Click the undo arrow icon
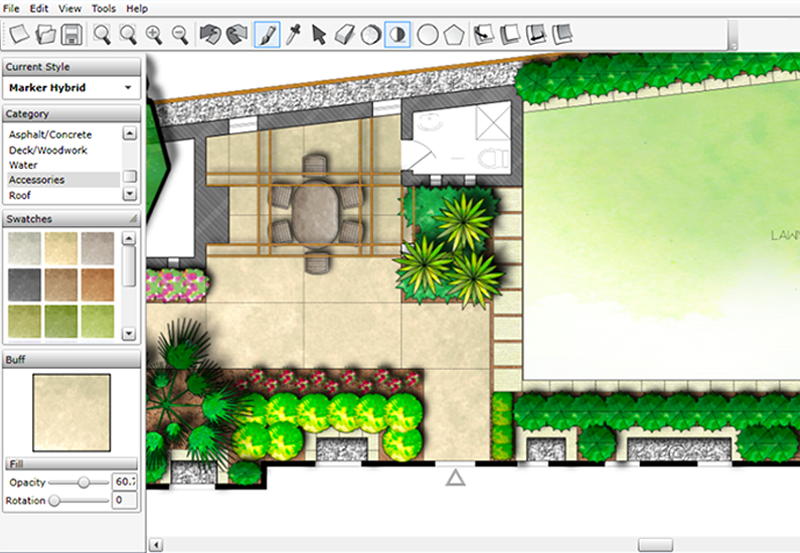Screen dimensions: 800x553 [x=210, y=35]
